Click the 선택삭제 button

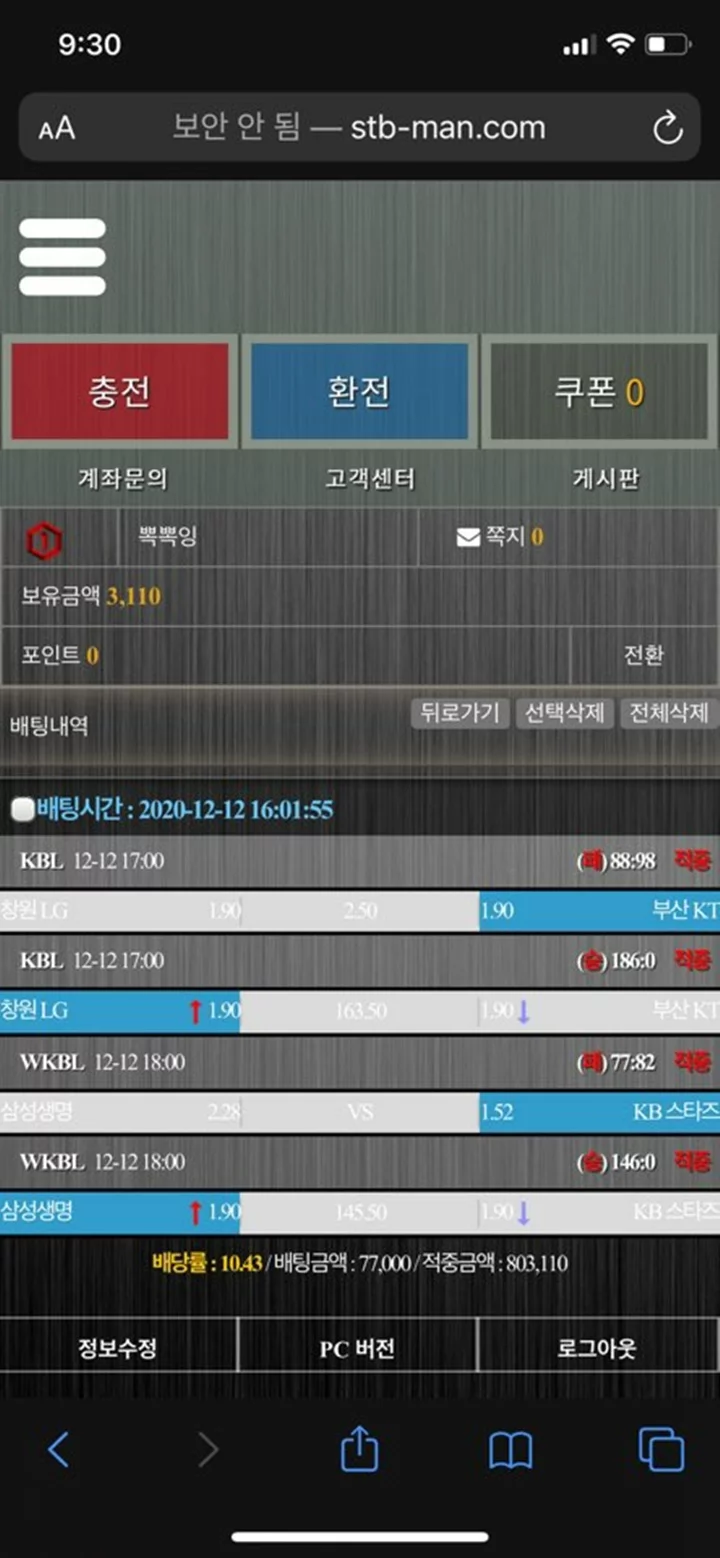point(565,713)
